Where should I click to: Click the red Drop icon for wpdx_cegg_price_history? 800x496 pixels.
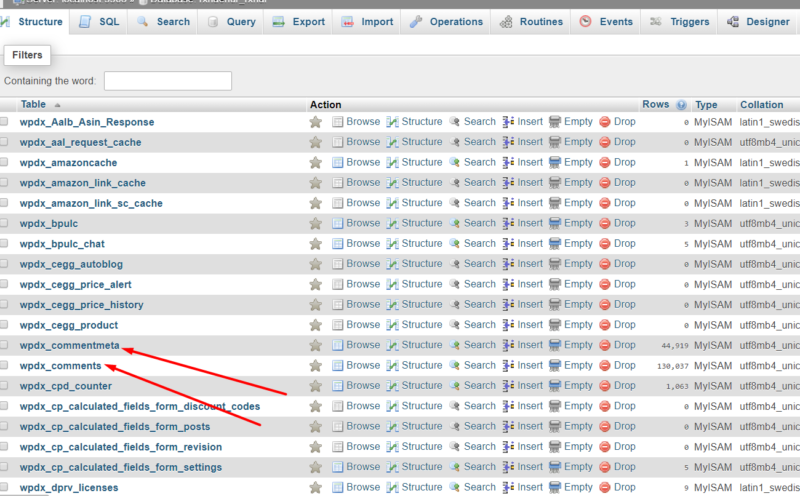click(x=605, y=305)
